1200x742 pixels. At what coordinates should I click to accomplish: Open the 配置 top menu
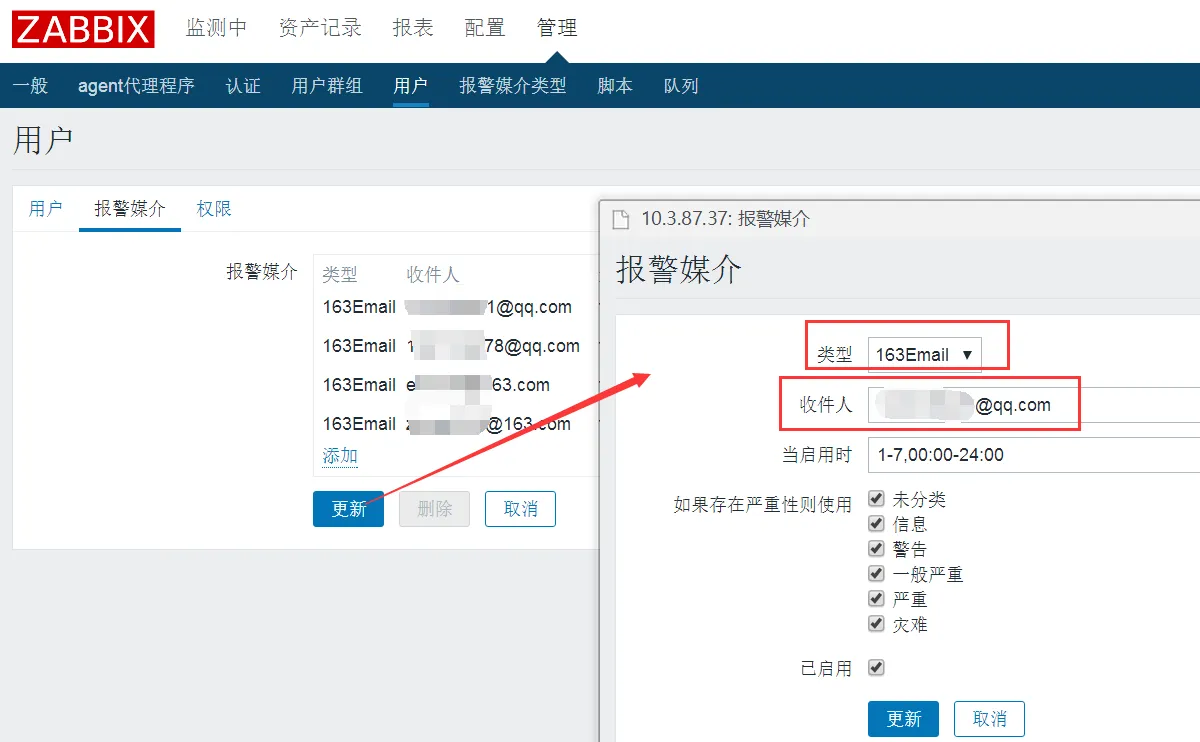click(x=485, y=28)
